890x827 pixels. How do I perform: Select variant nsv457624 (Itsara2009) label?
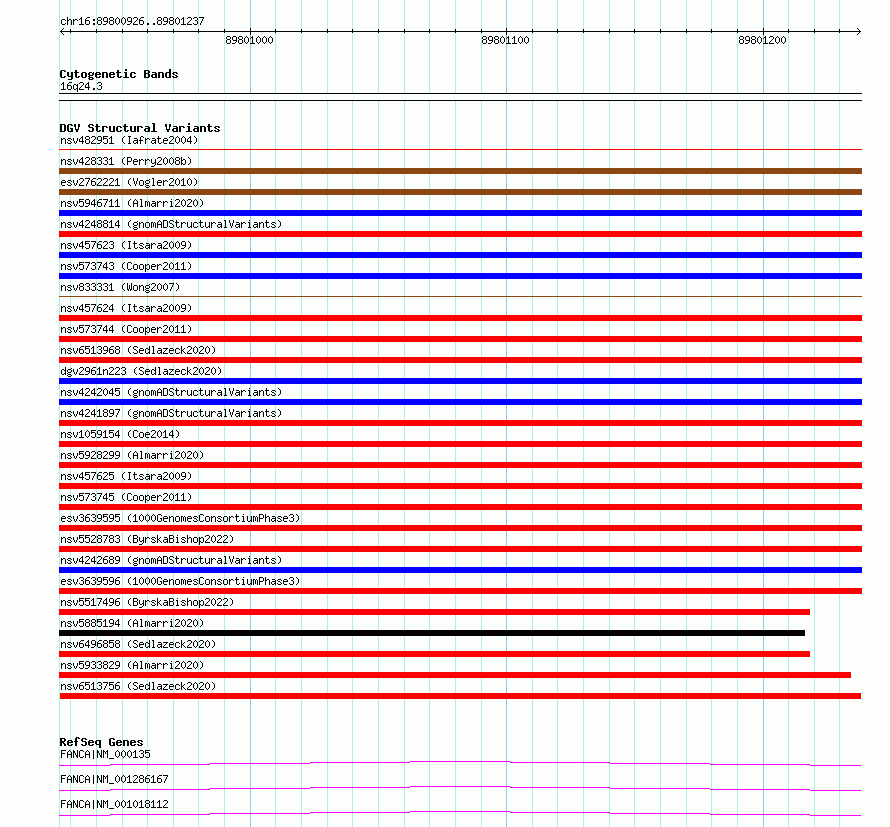coord(126,308)
